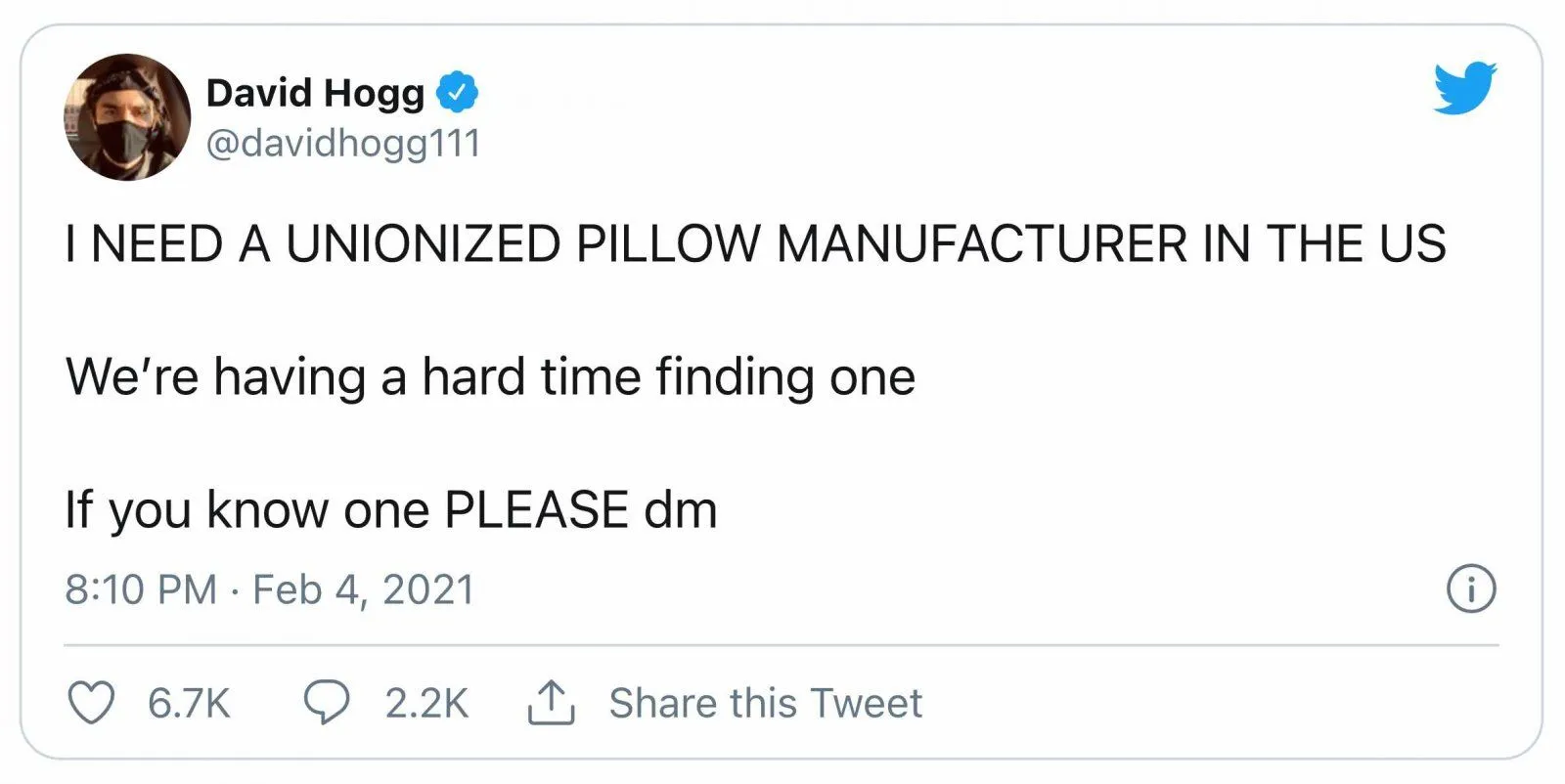Viewport: 1565px width, 784px height.
Task: Open David Hogg's profile picture
Action: (x=127, y=118)
